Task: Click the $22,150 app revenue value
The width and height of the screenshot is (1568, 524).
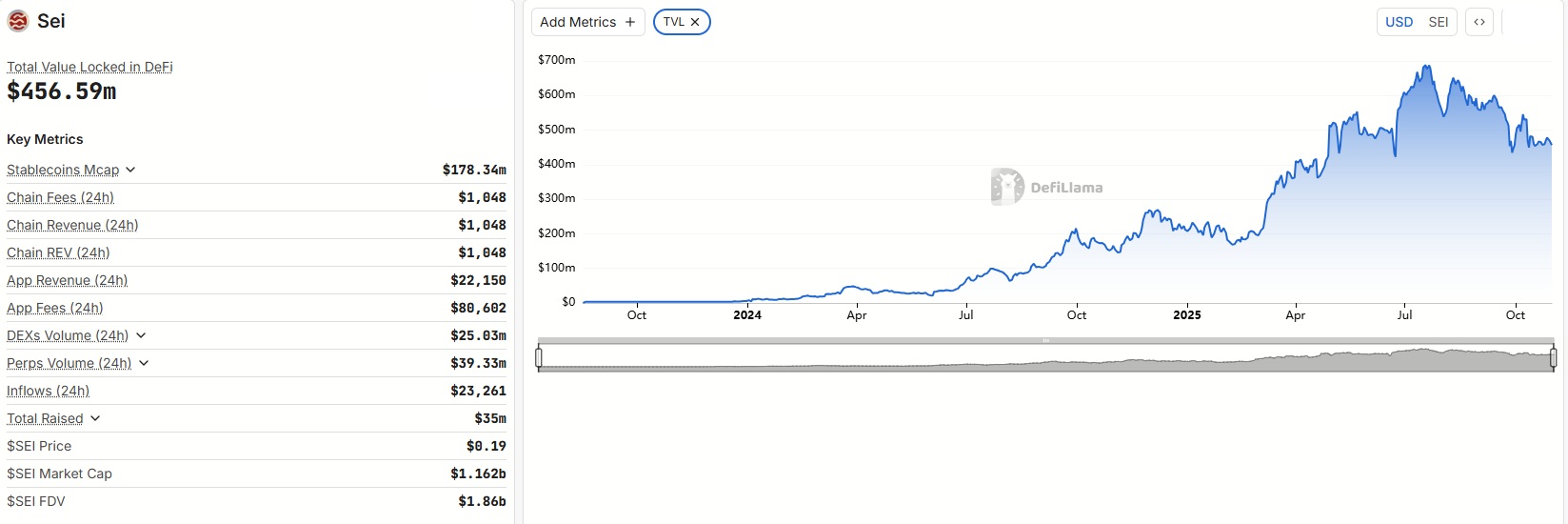Action: tap(479, 280)
